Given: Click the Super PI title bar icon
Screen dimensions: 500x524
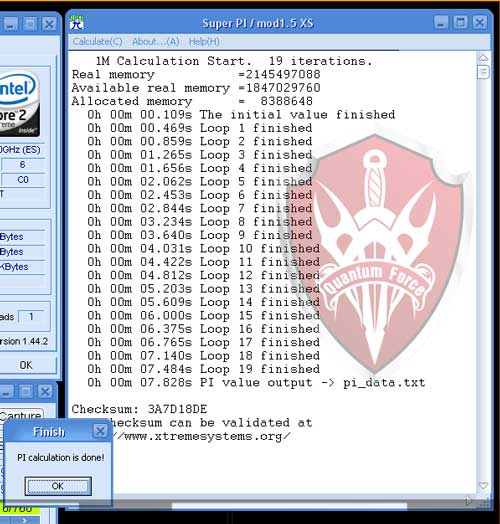Looking at the screenshot, I should click(77, 23).
